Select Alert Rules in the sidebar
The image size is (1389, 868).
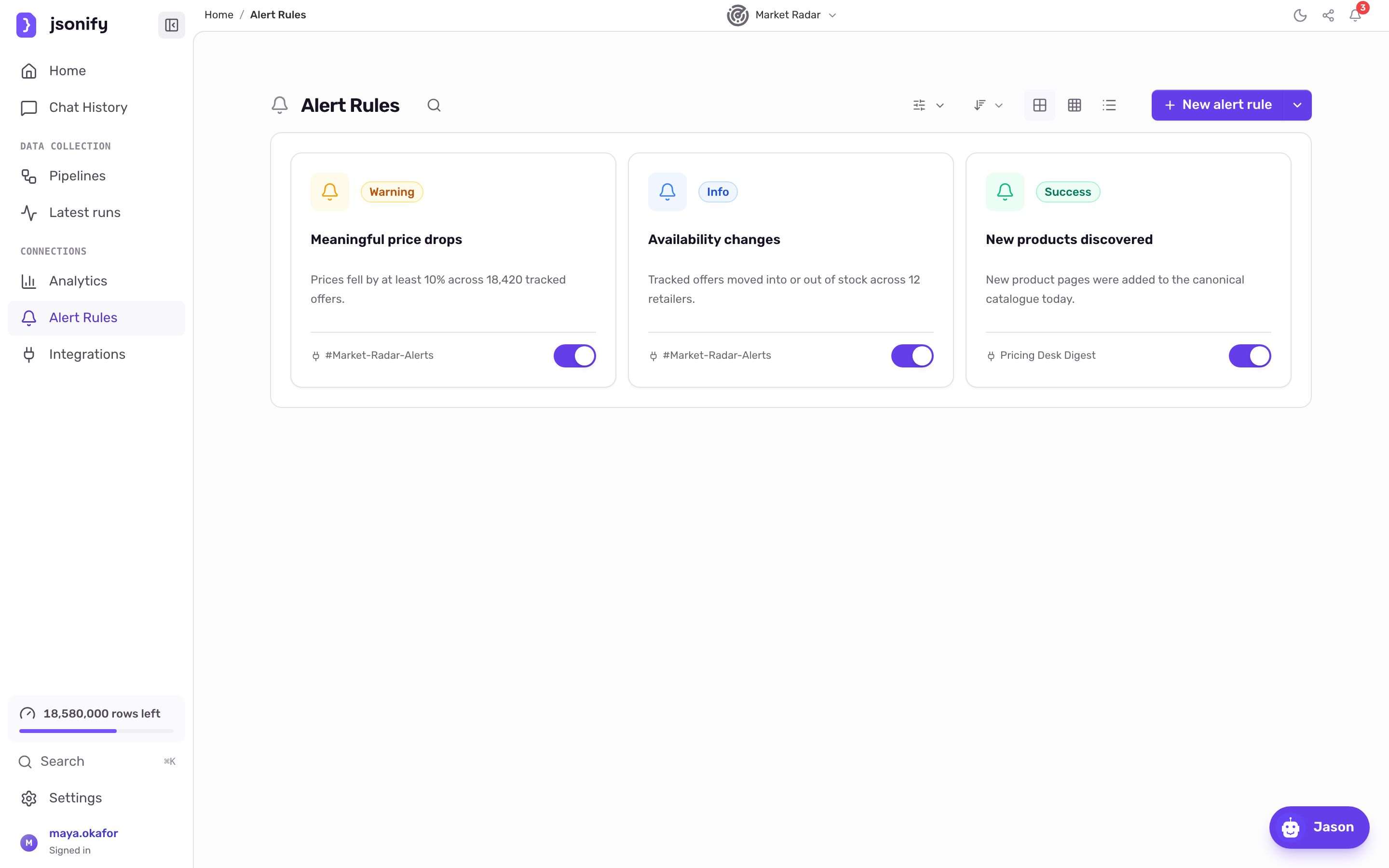pyautogui.click(x=96, y=317)
